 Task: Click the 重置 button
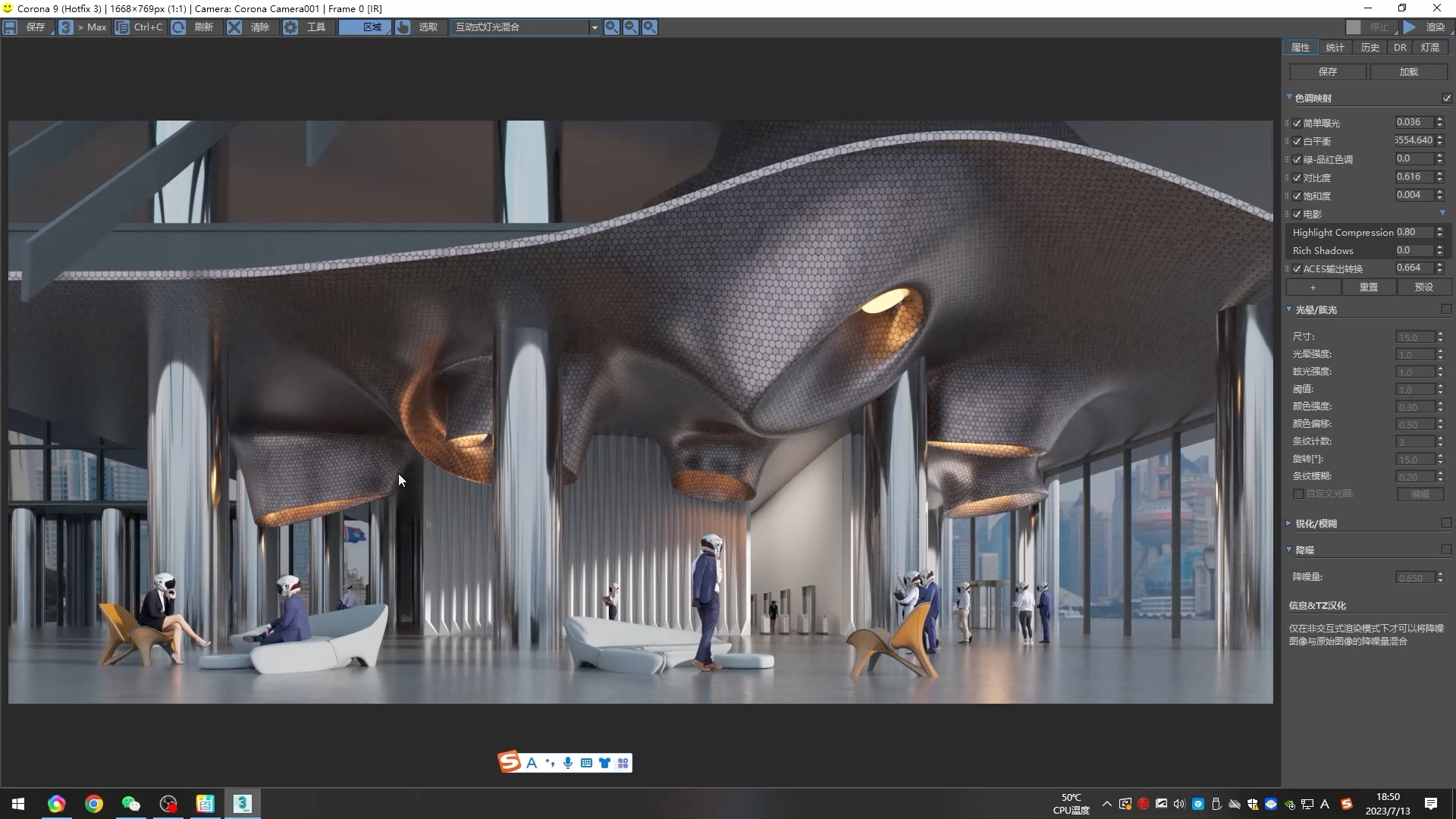[x=1368, y=287]
